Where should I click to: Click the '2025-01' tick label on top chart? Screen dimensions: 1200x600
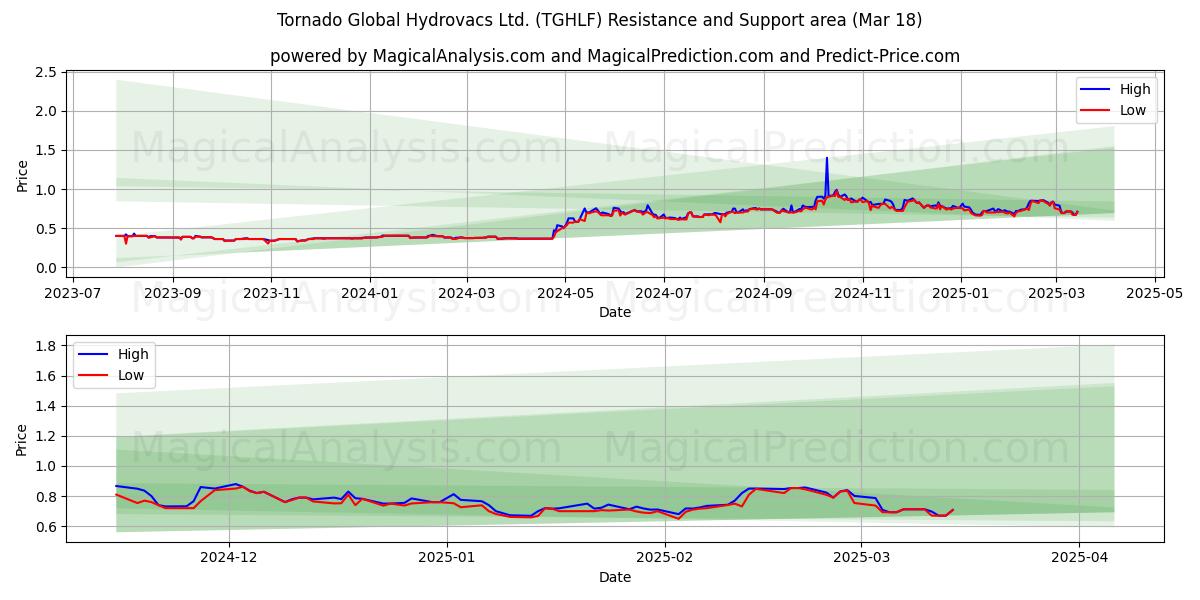point(961,293)
